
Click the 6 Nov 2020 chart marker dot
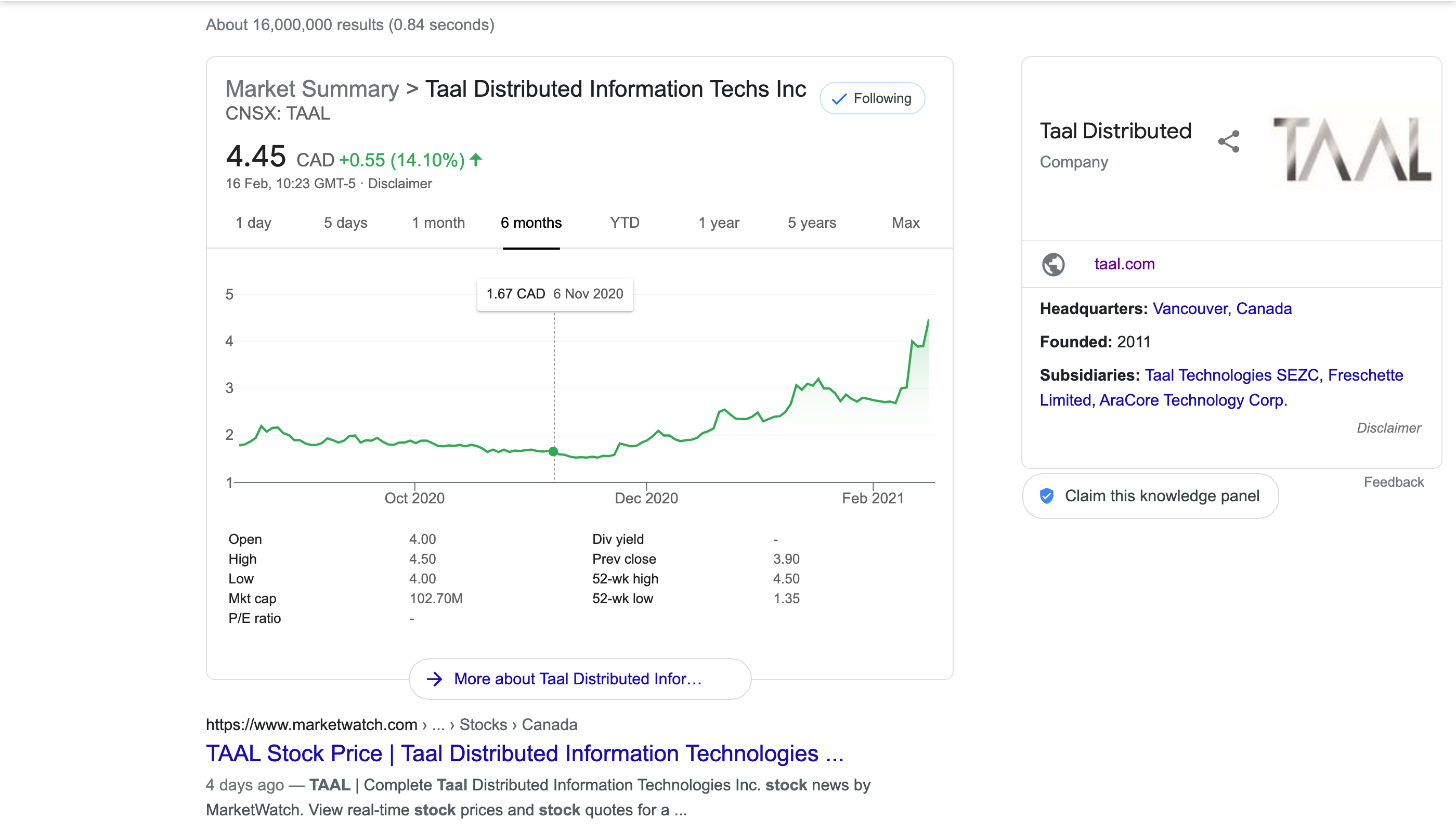(x=553, y=451)
